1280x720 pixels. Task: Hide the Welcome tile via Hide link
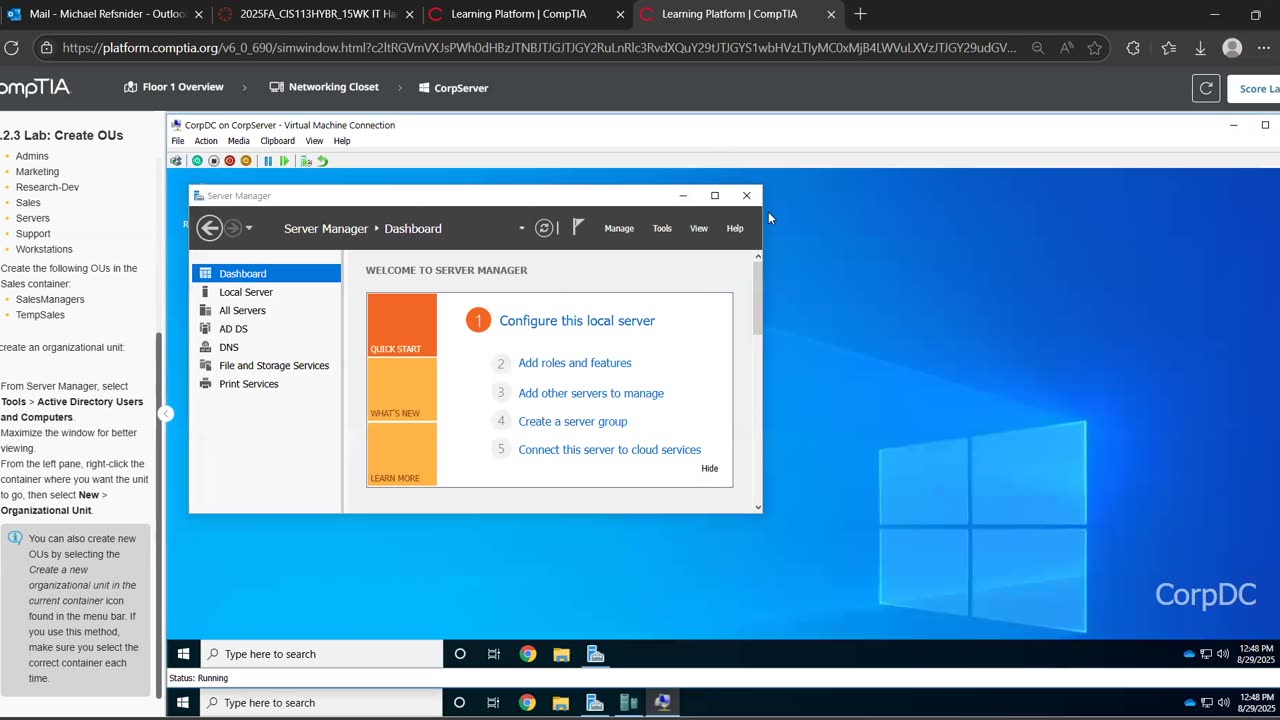(710, 468)
